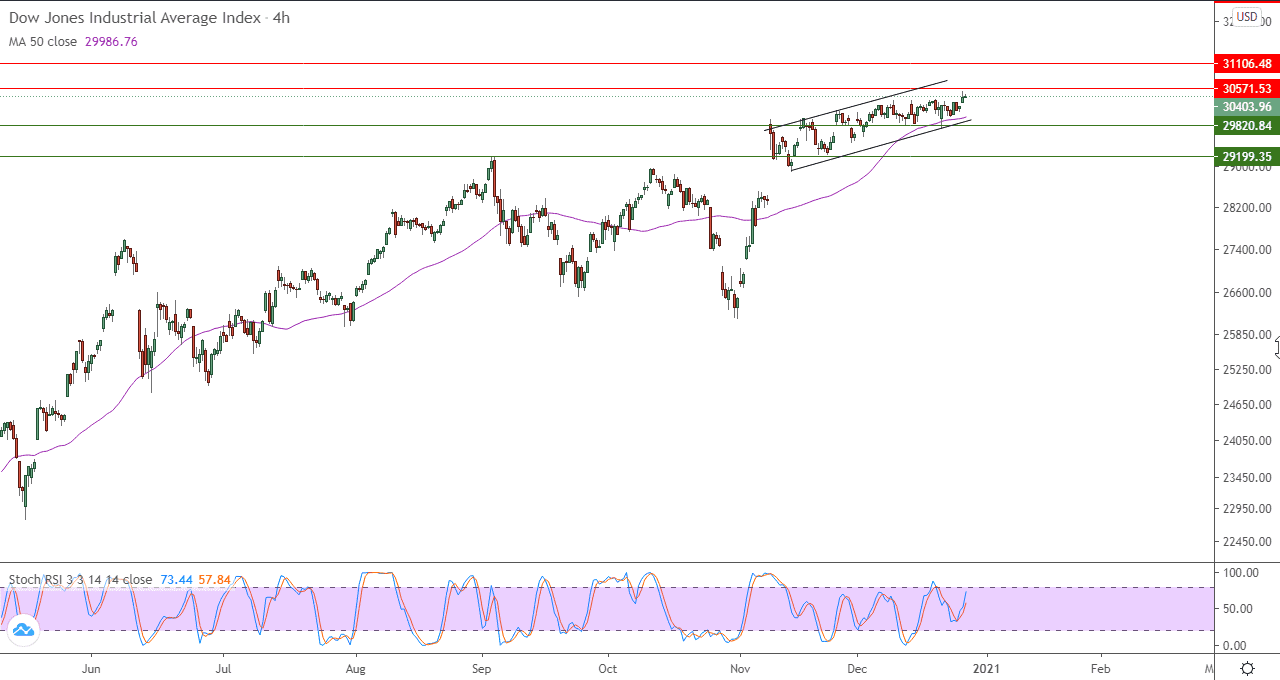The height and width of the screenshot is (680, 1280).
Task: Select the 30571.53 red price label
Action: 1246,89
